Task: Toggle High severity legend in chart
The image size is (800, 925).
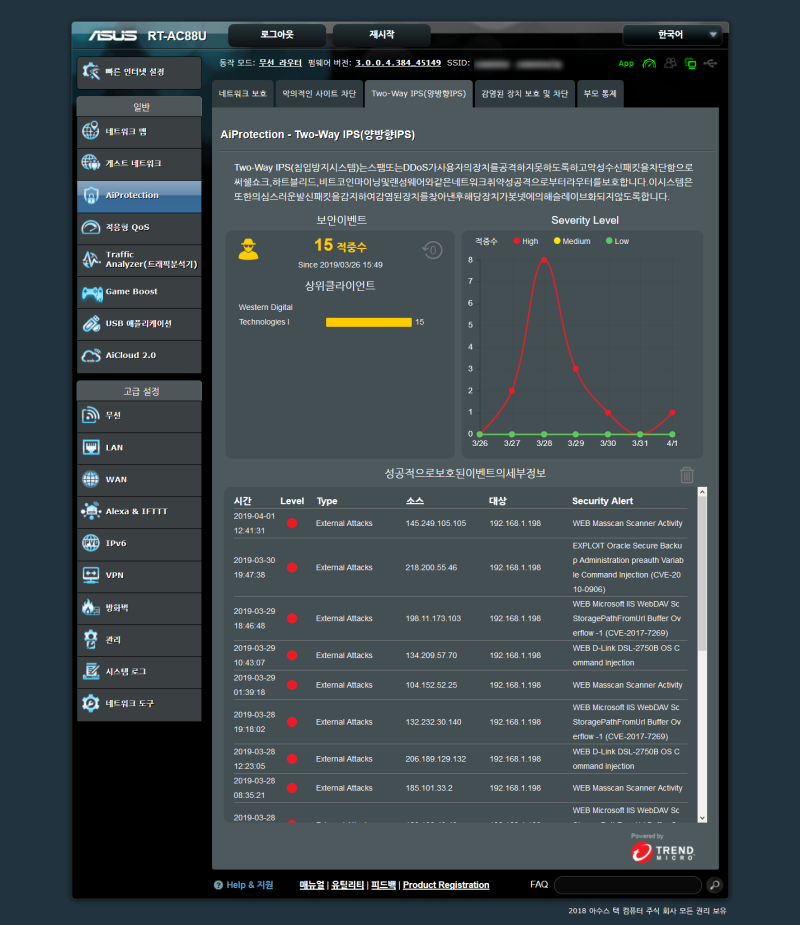Action: click(x=526, y=241)
